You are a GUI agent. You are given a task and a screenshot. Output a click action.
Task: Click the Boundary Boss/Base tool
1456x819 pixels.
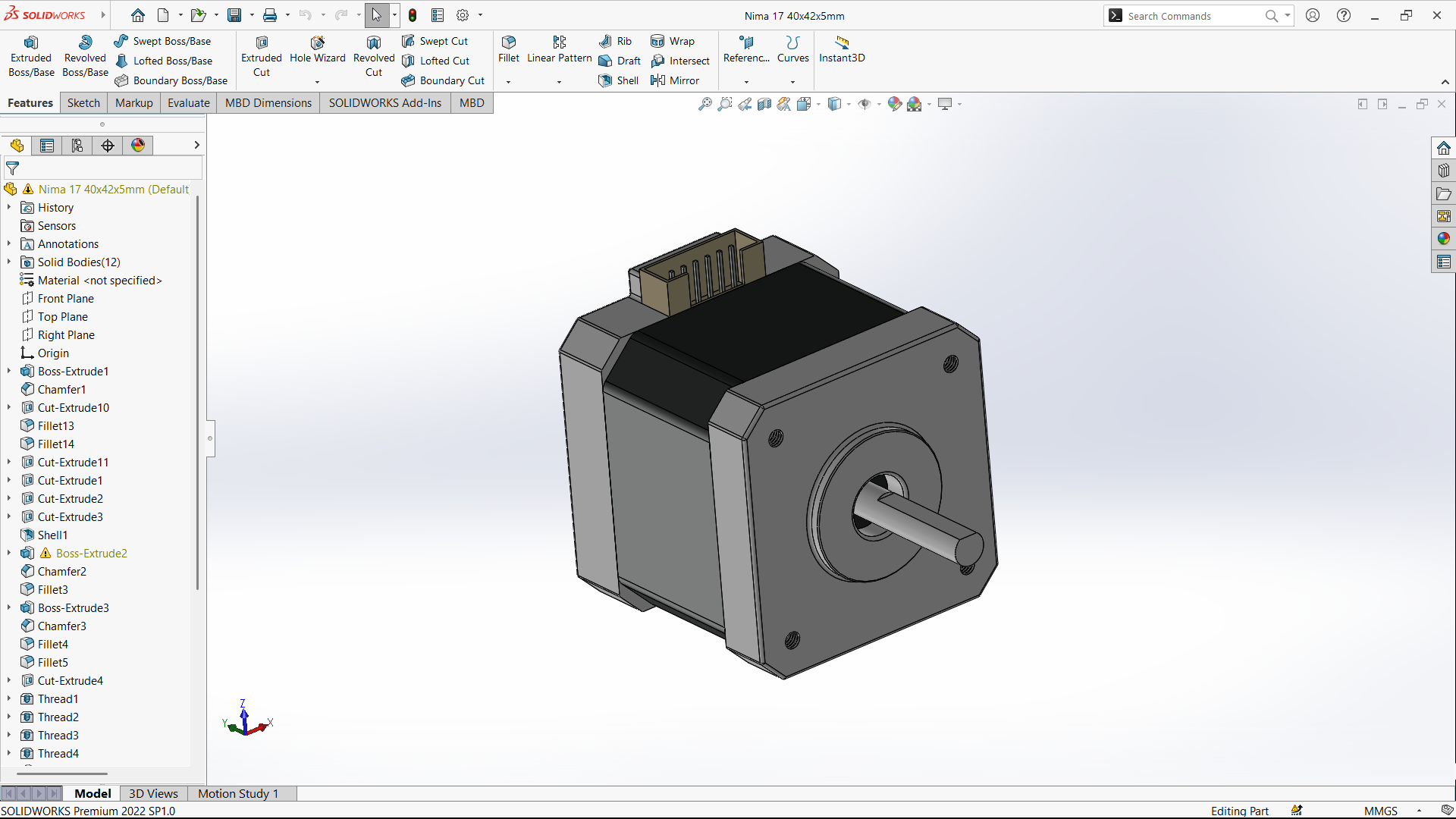171,80
